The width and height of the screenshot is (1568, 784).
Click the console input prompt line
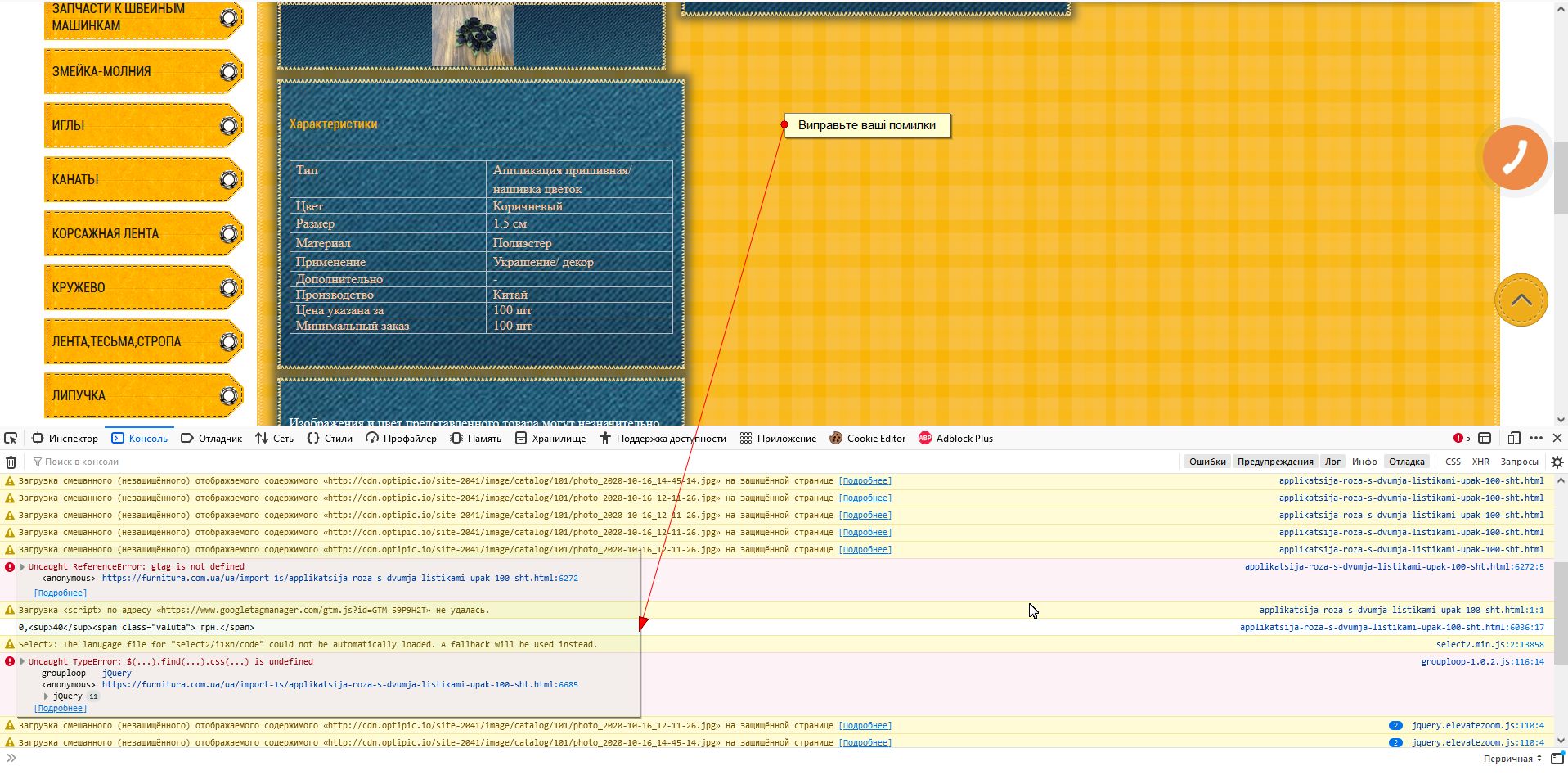736,759
